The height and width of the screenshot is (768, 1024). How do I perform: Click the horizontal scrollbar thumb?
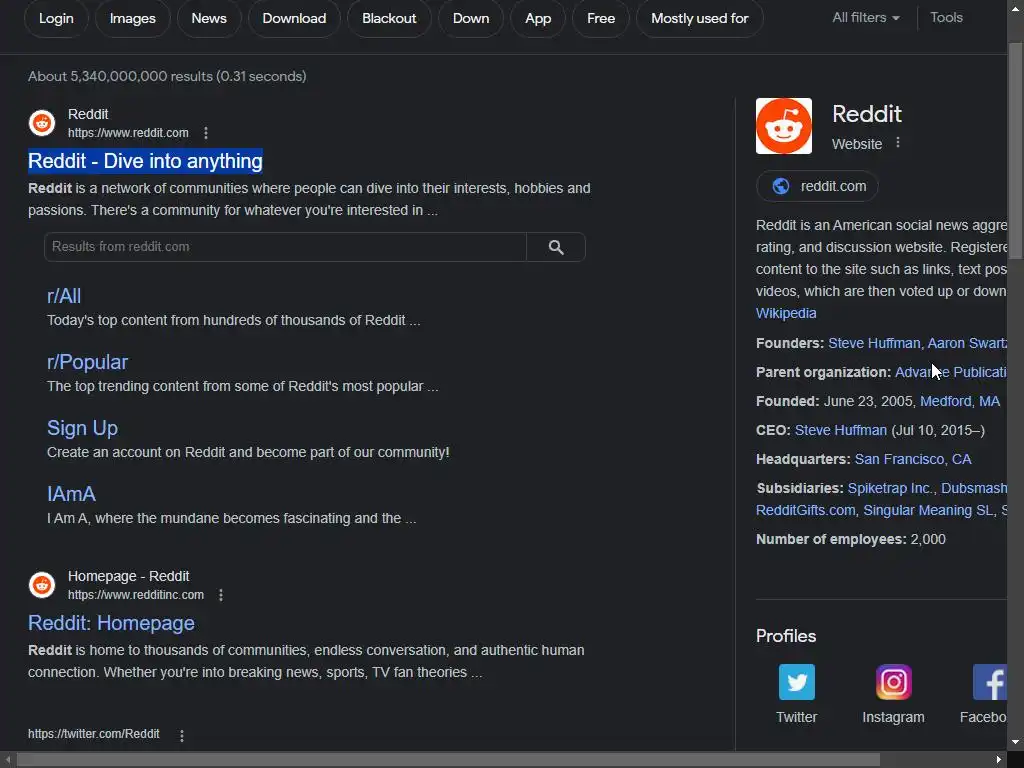click(x=448, y=760)
